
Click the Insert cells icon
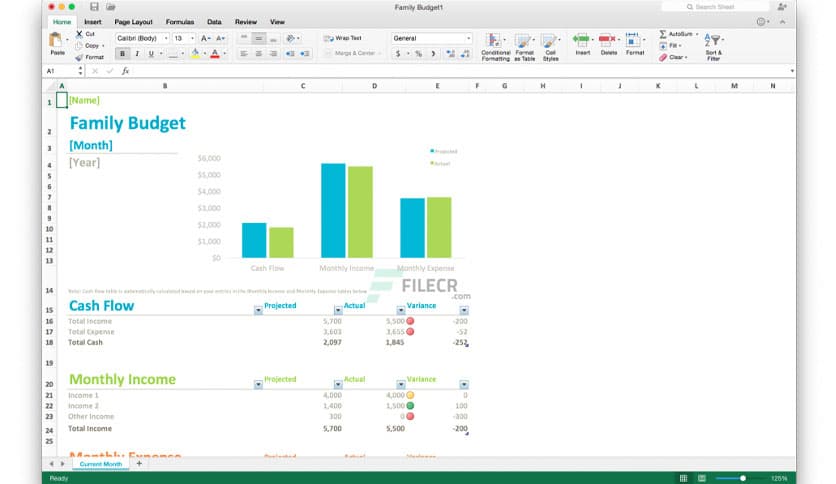(581, 39)
